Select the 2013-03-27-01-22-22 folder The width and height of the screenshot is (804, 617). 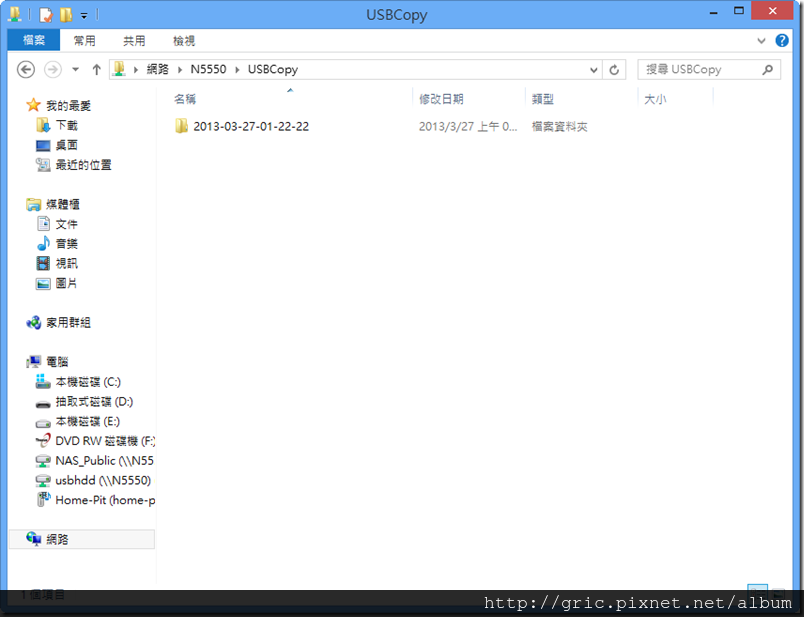point(251,126)
